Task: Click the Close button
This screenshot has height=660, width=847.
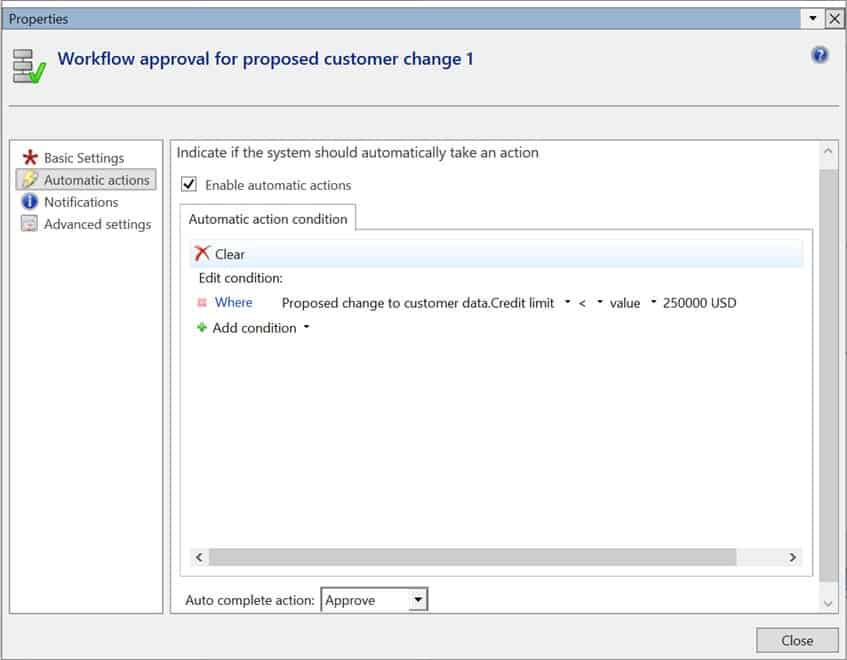Action: tap(797, 640)
